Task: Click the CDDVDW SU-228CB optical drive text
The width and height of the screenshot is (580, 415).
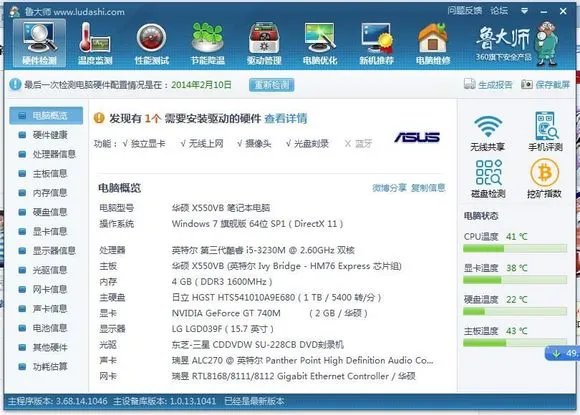Action: [258, 345]
